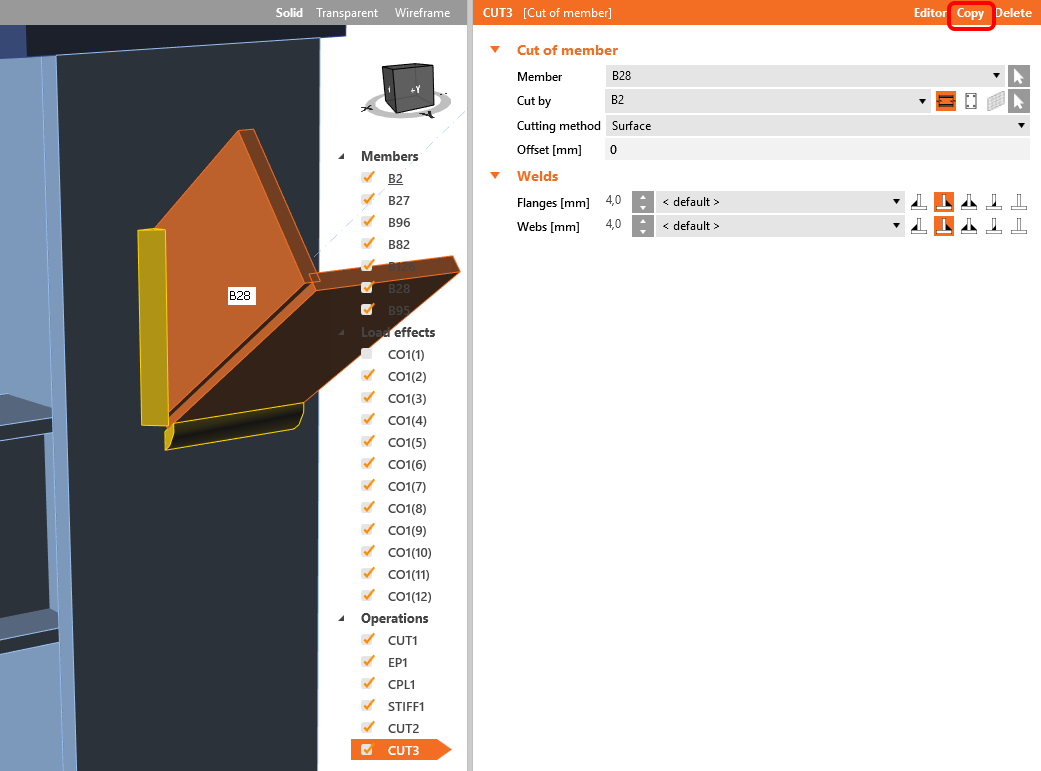Open the Cutting method dropdown
This screenshot has width=1041, height=771.
[817, 126]
